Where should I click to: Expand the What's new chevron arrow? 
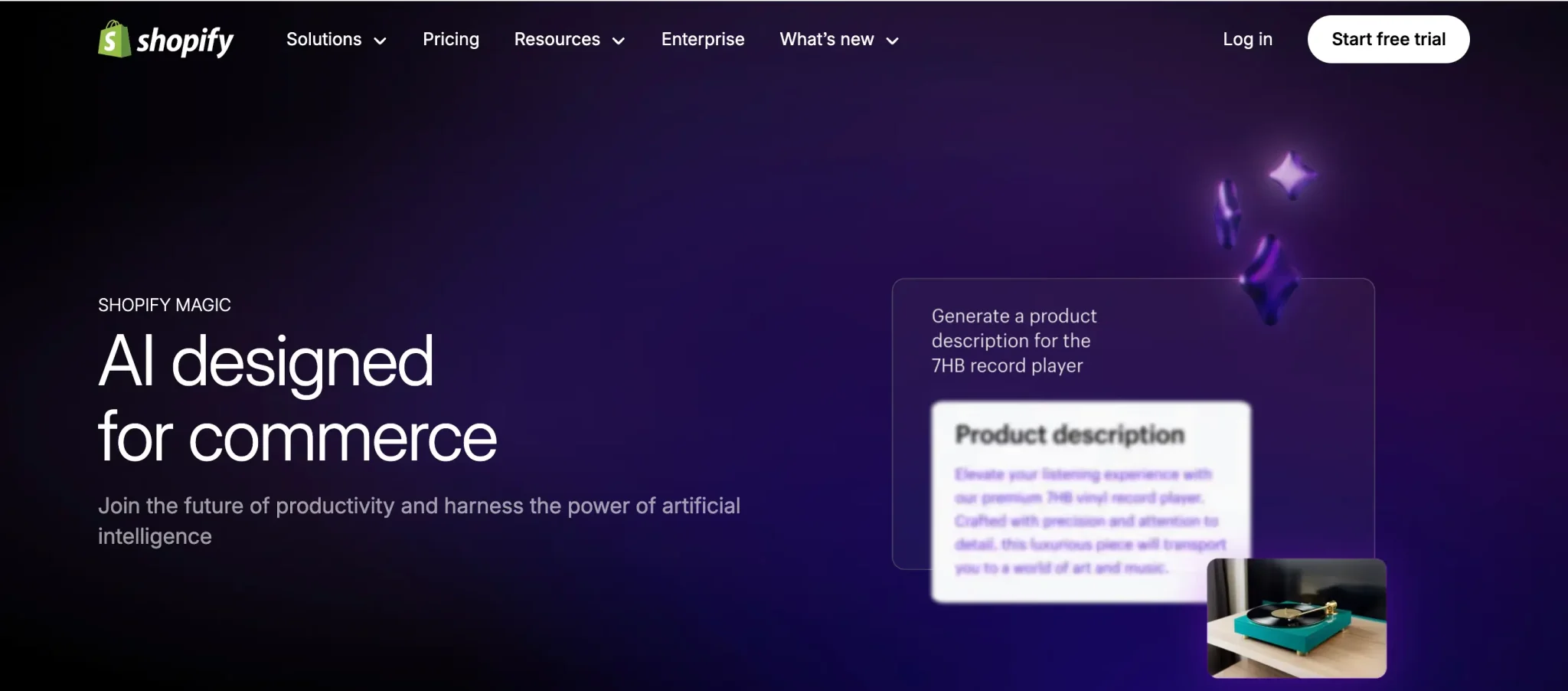(x=893, y=41)
